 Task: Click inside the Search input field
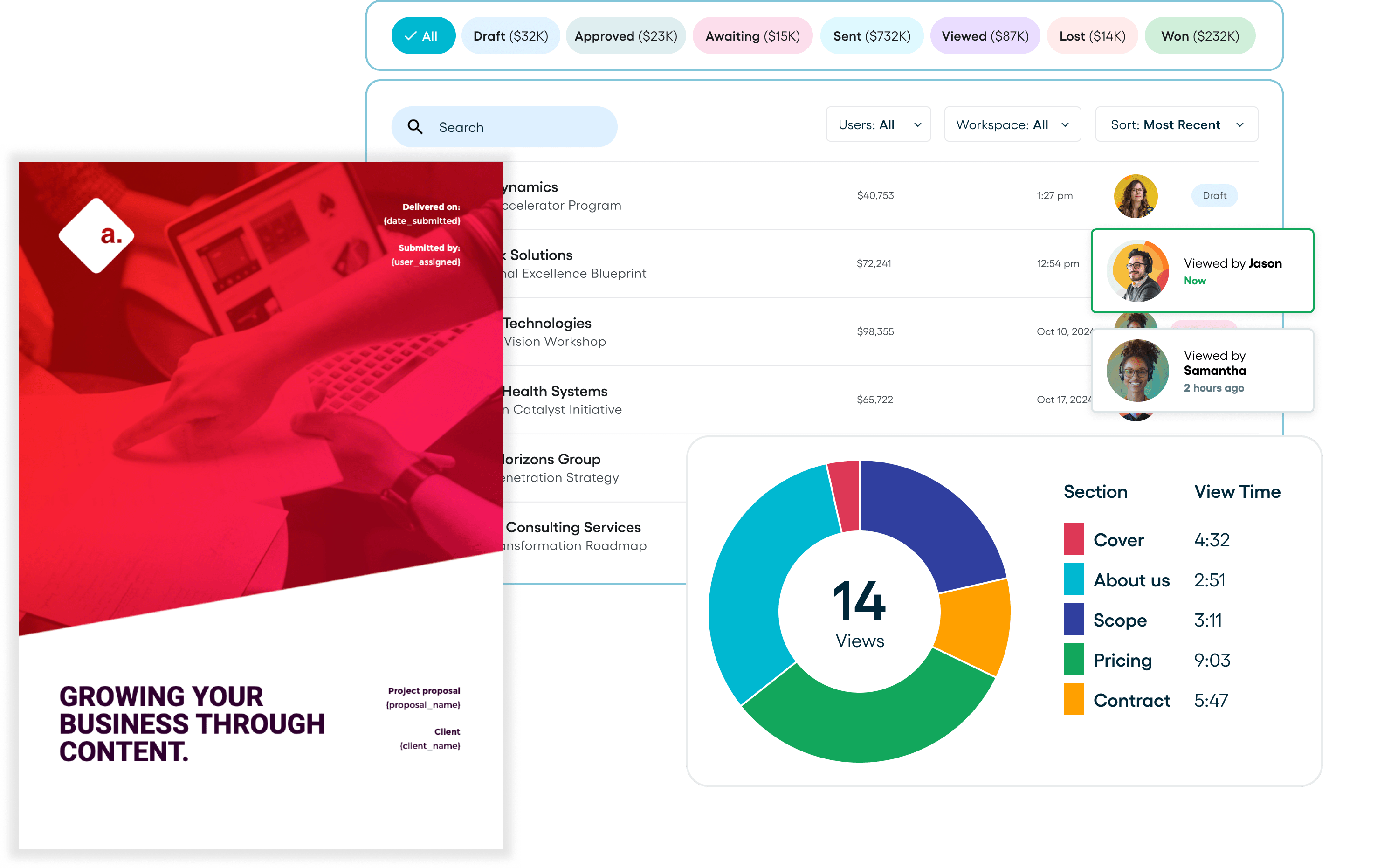503,126
